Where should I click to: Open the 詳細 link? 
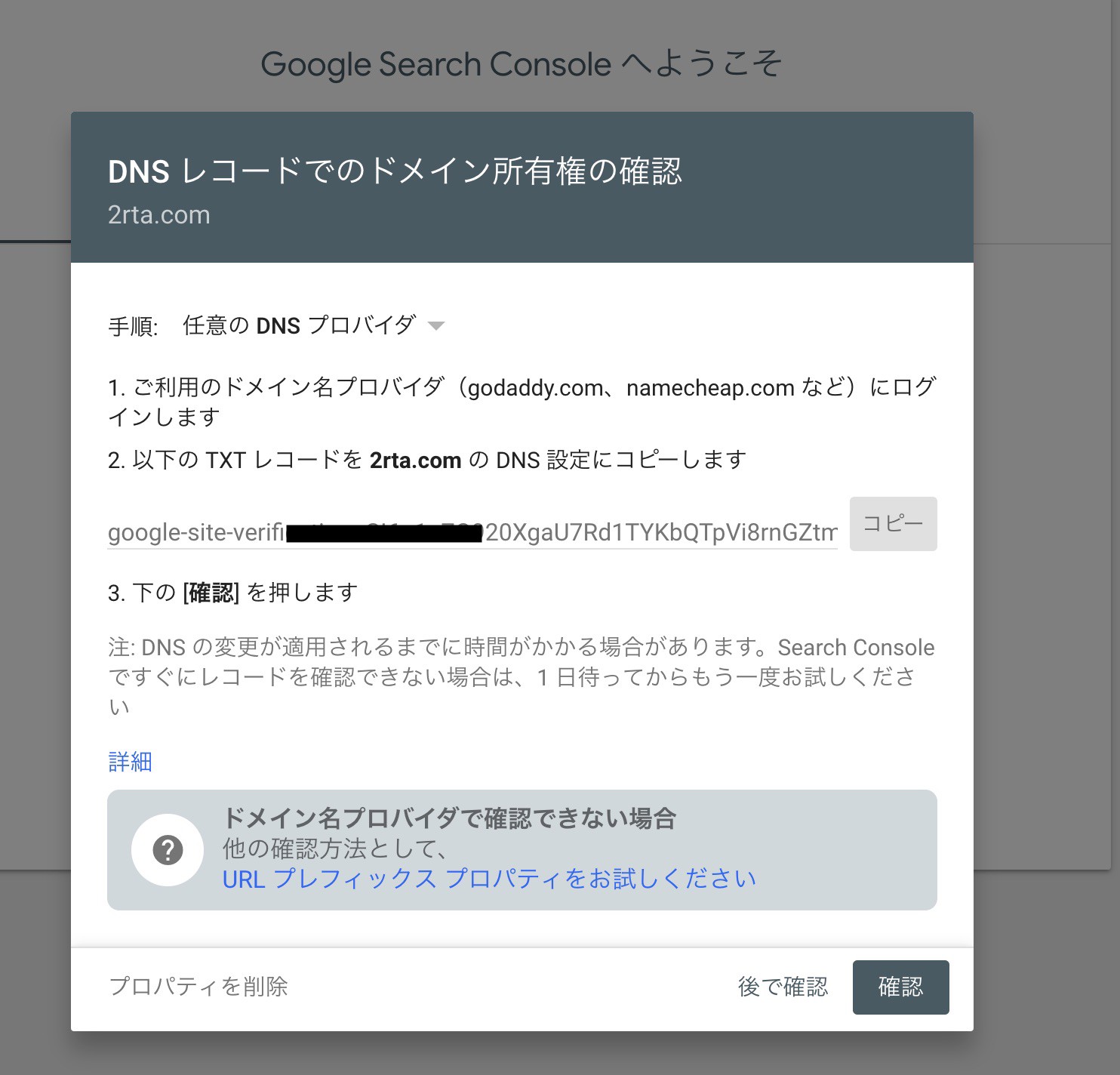click(x=130, y=762)
